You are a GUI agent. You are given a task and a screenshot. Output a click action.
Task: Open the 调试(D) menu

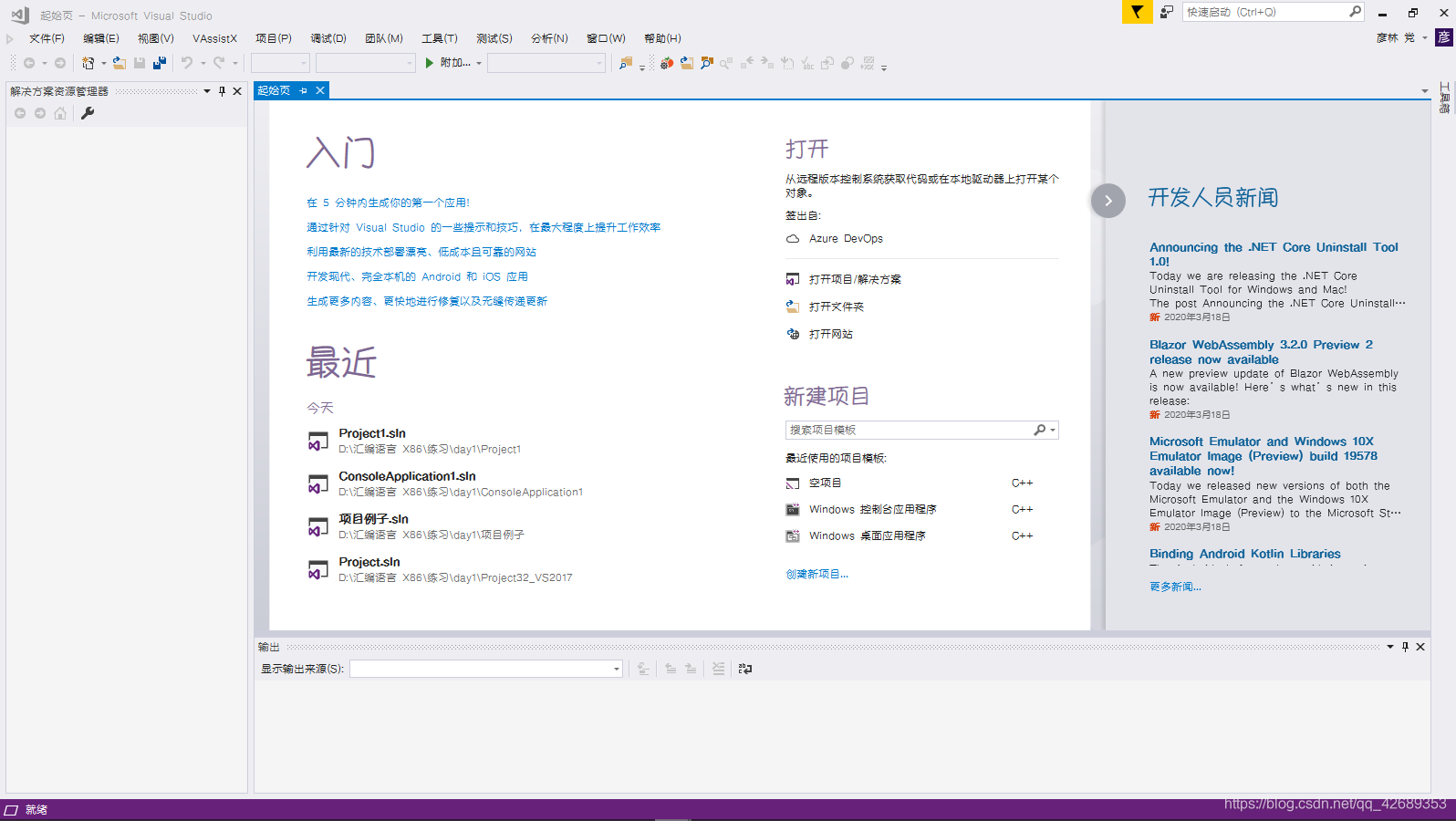click(328, 38)
